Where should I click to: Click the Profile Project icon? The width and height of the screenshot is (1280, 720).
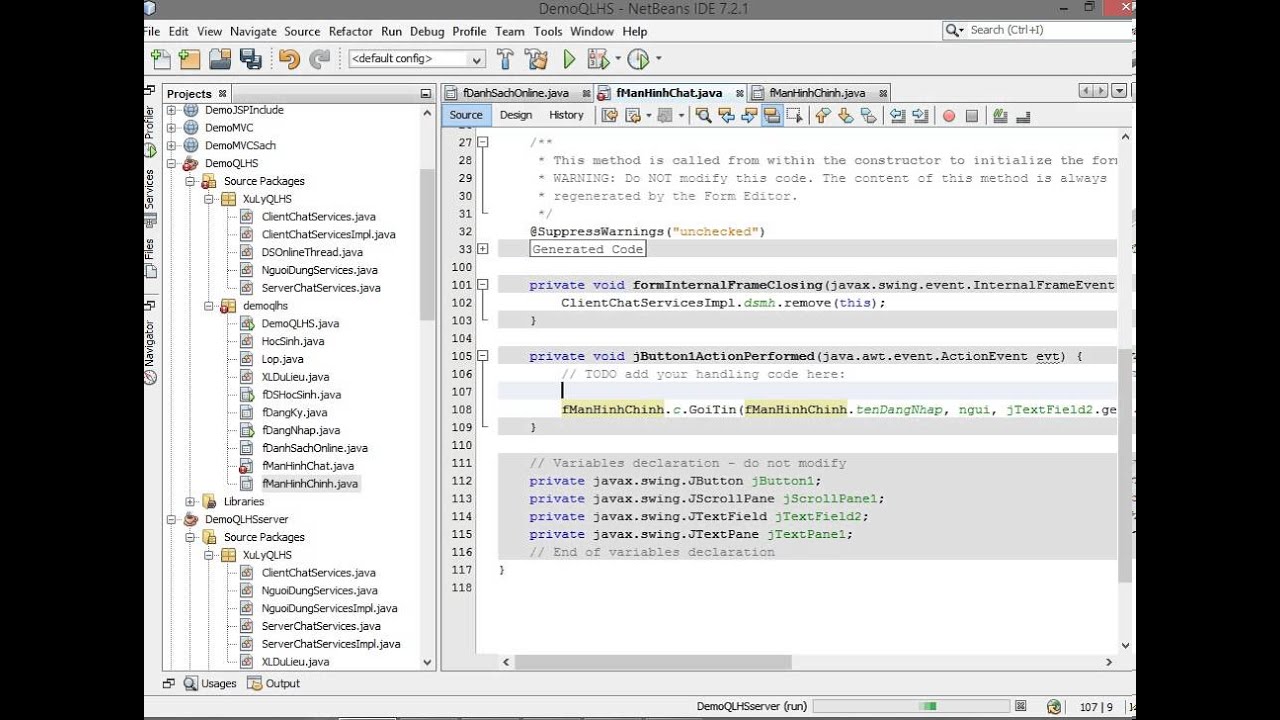(x=638, y=59)
